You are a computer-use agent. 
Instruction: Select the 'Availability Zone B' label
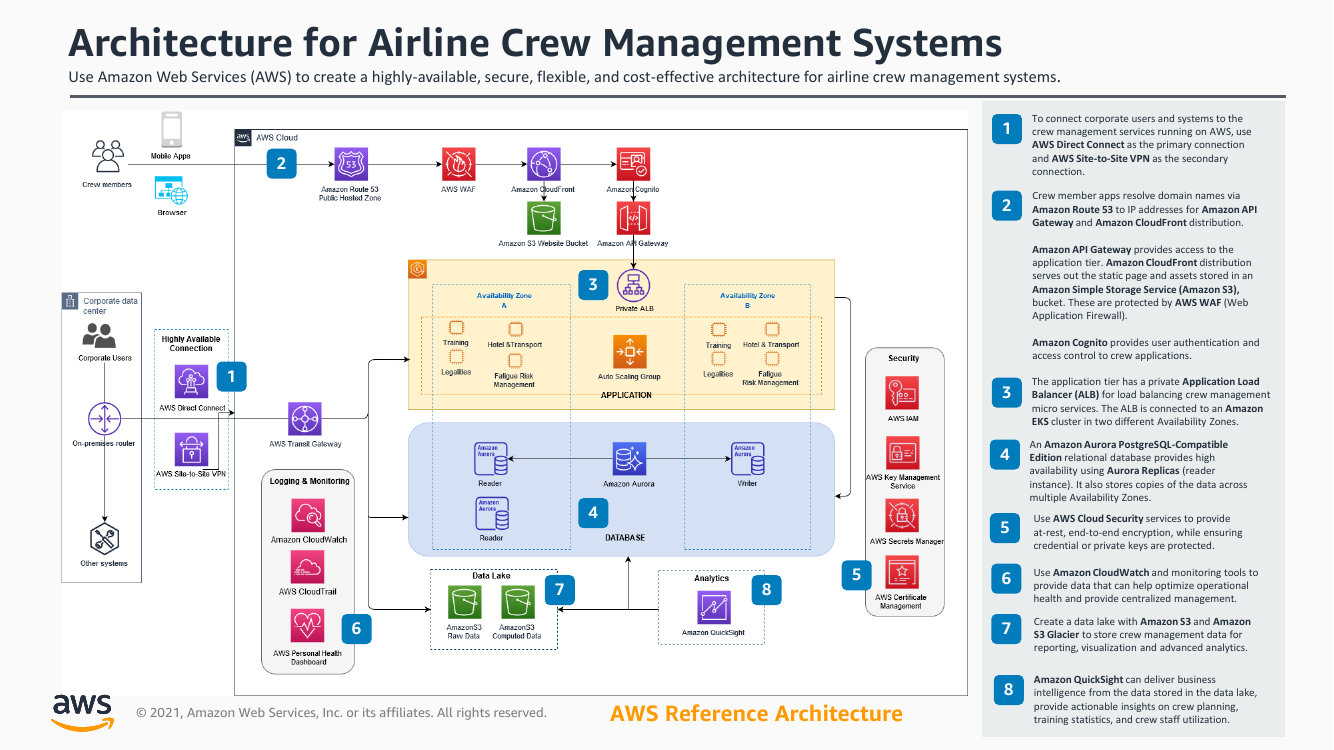[747, 301]
